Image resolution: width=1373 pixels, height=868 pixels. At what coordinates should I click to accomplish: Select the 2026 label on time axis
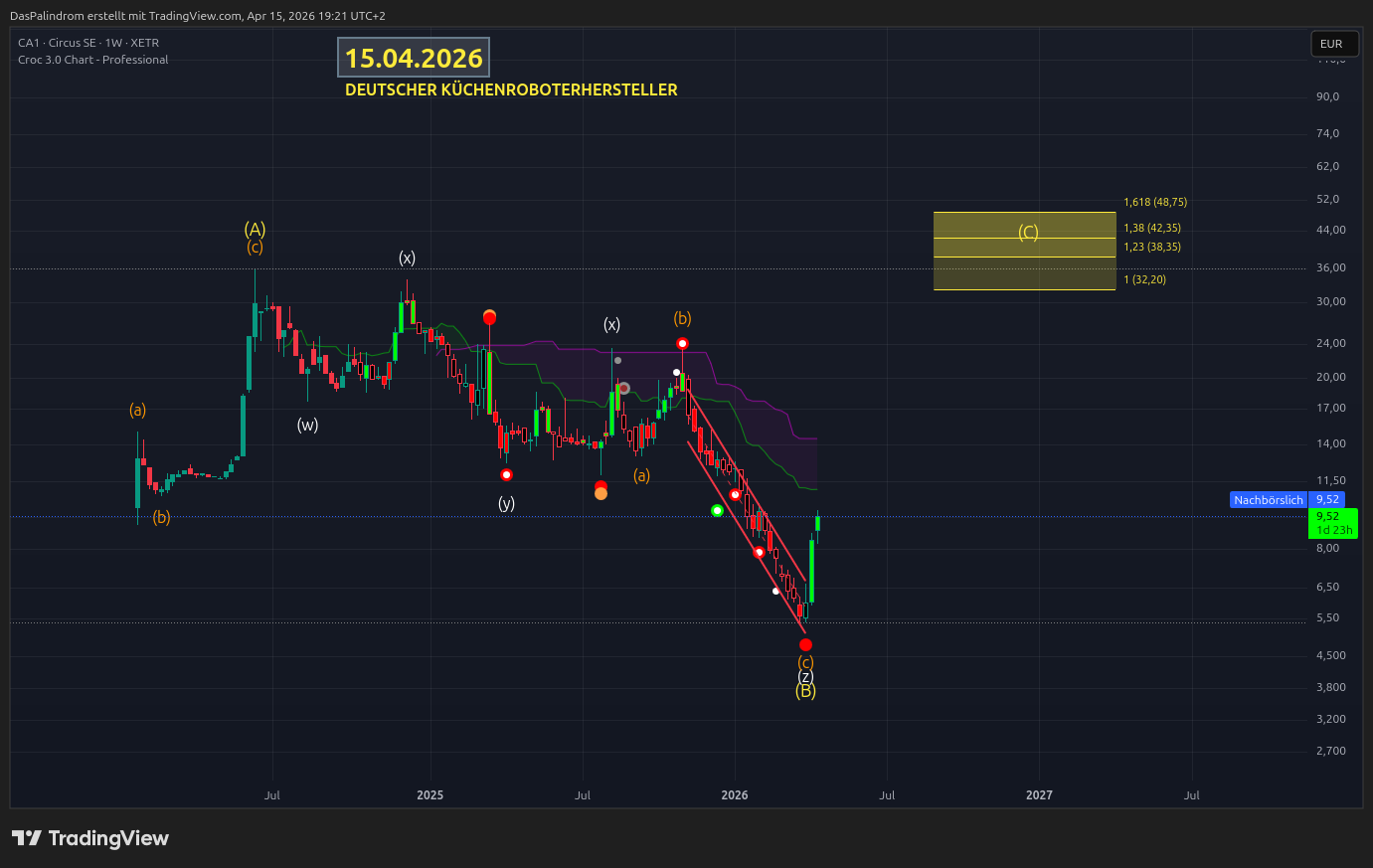[735, 795]
